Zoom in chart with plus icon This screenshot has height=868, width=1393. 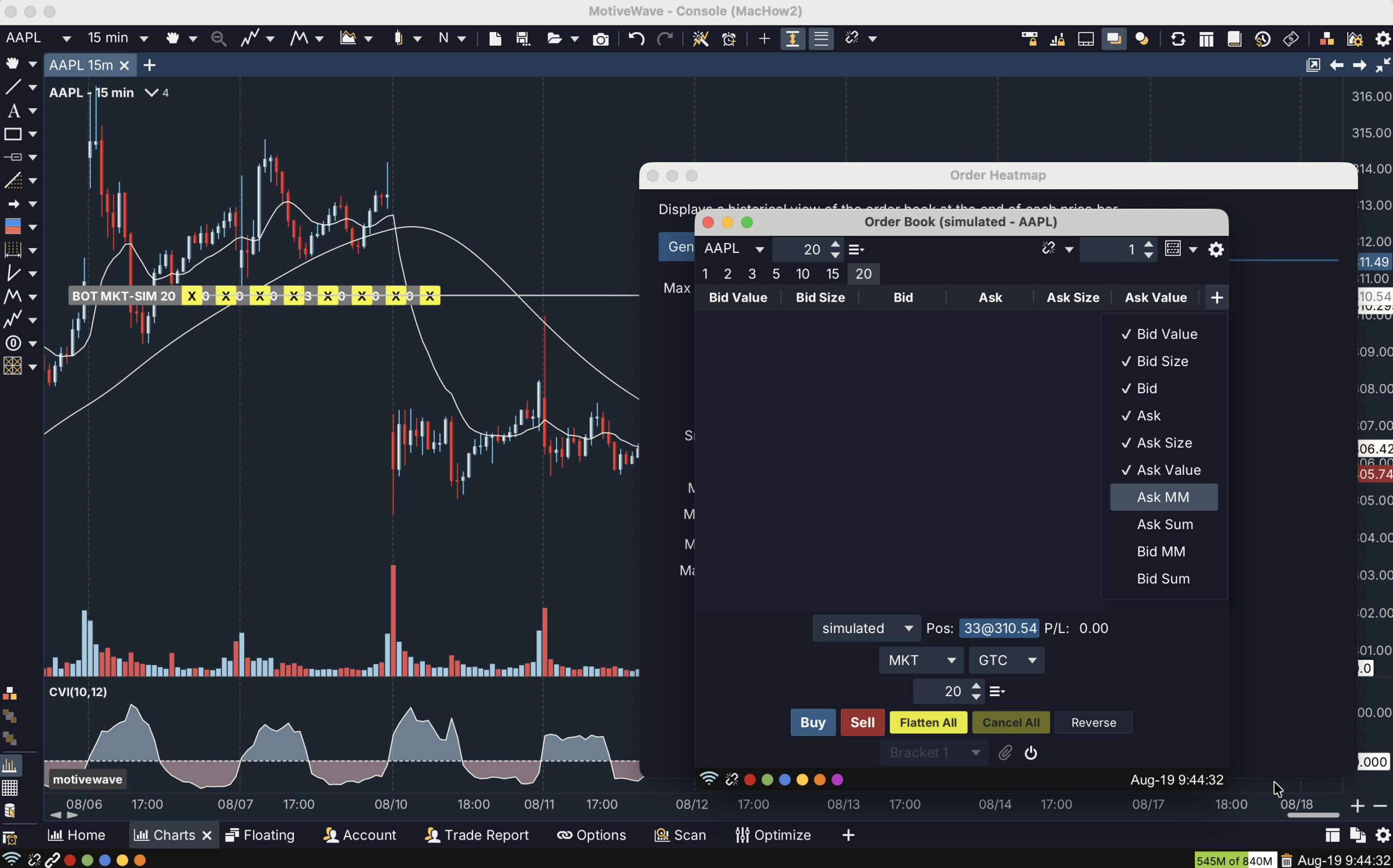coord(1358,806)
